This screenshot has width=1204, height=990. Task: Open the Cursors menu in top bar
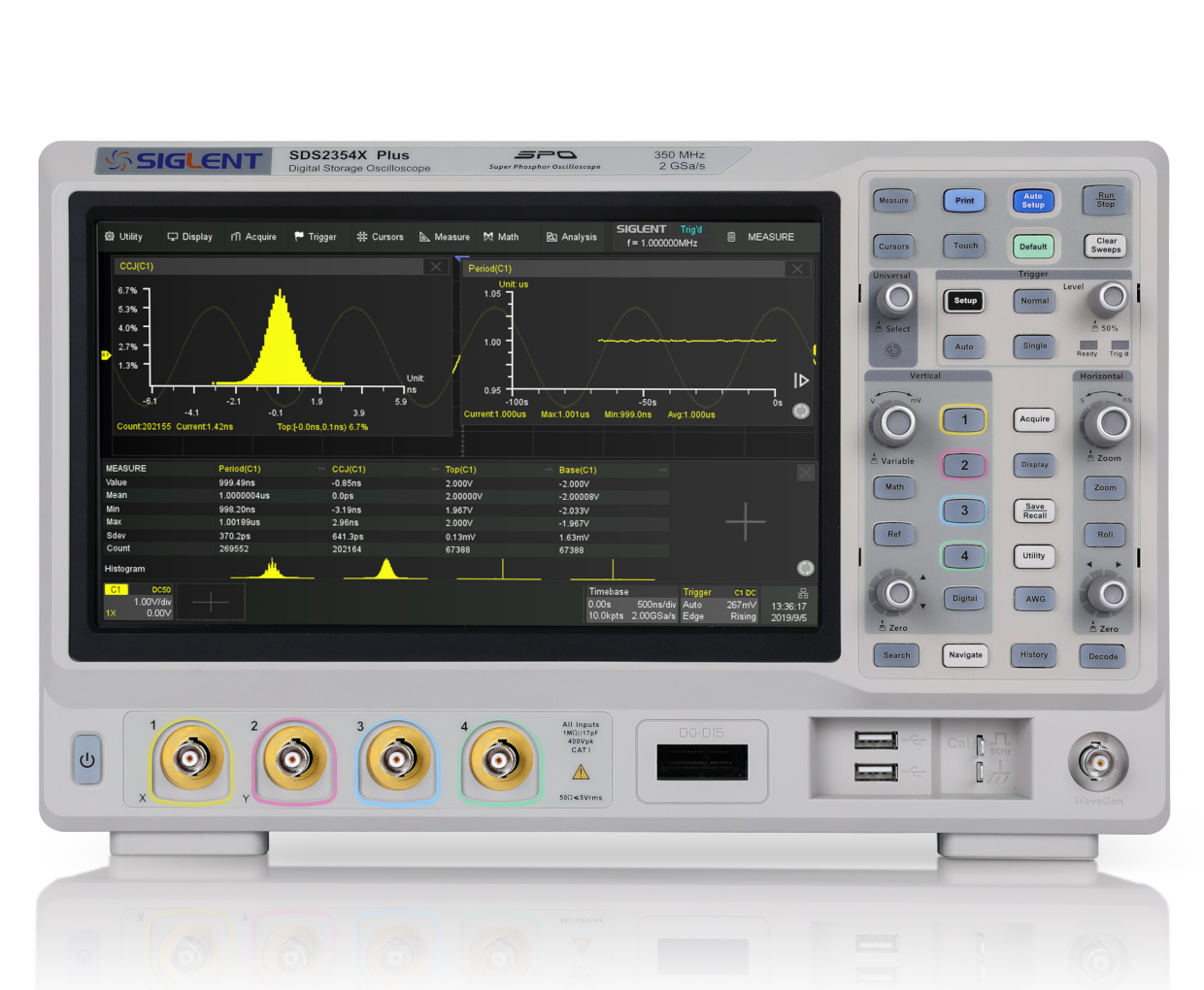[x=380, y=237]
